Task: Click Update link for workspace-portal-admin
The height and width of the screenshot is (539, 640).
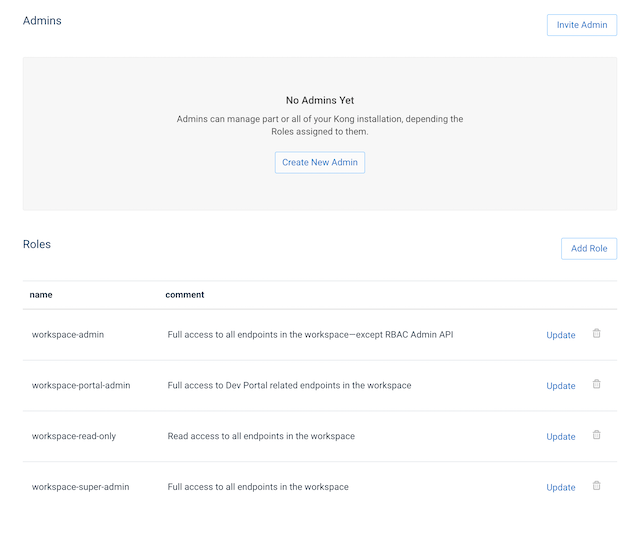Action: pos(560,386)
